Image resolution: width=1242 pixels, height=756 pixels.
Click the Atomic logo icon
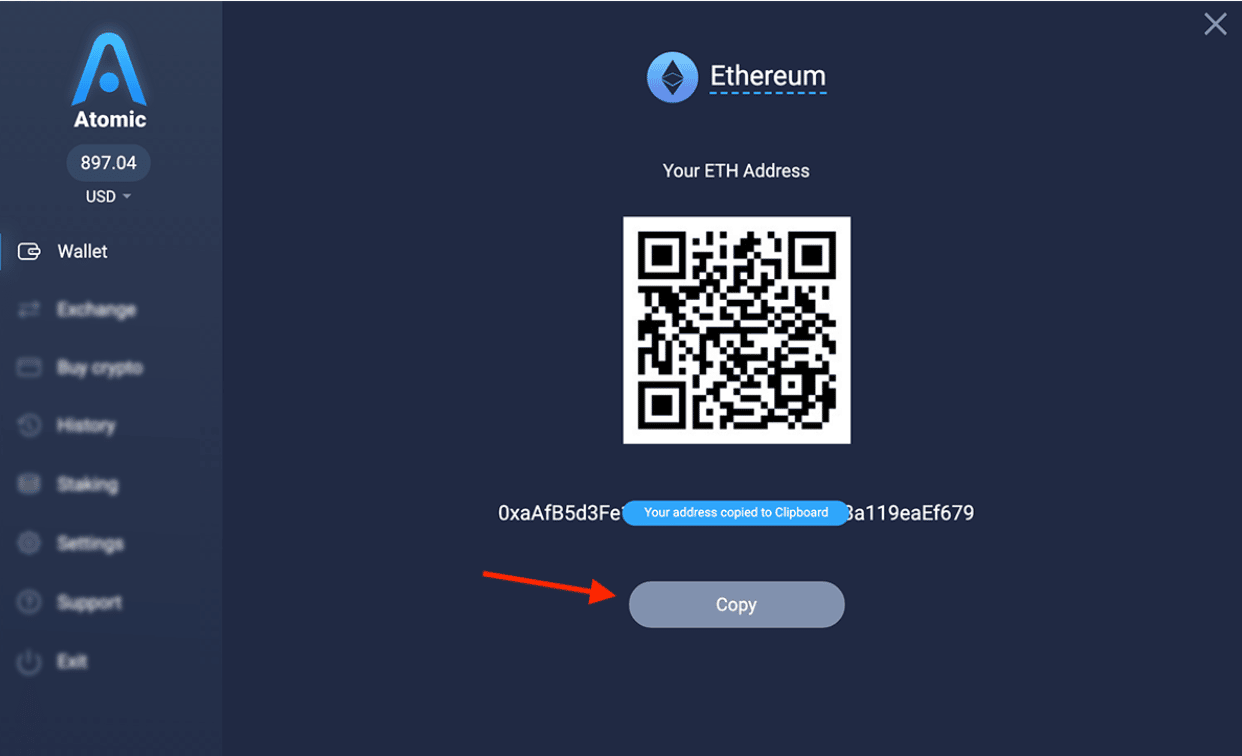point(109,70)
